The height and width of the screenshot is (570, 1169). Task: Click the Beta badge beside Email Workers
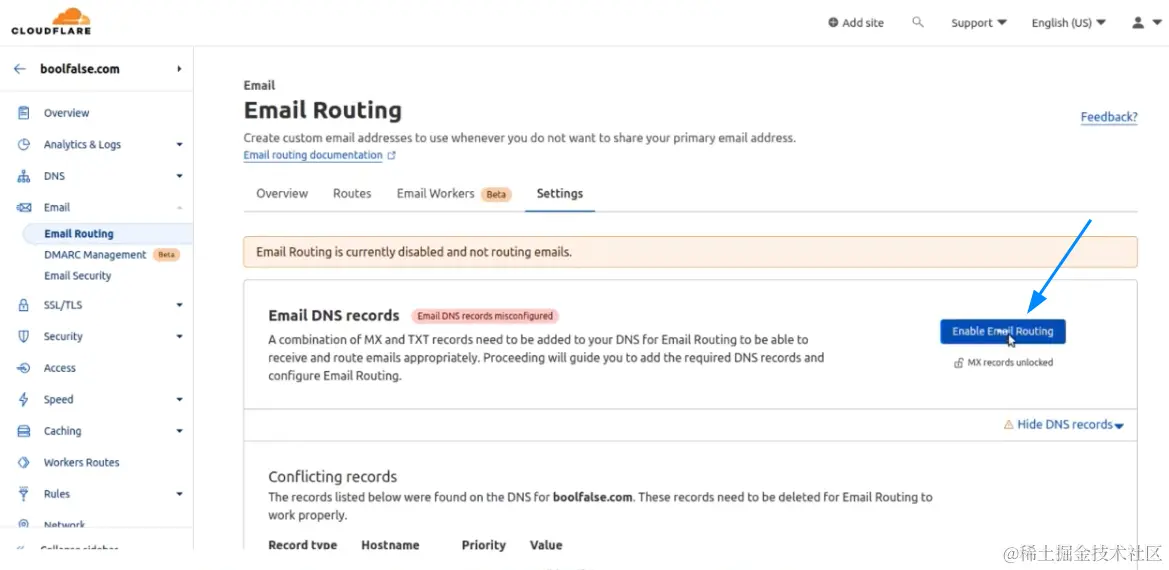(496, 194)
